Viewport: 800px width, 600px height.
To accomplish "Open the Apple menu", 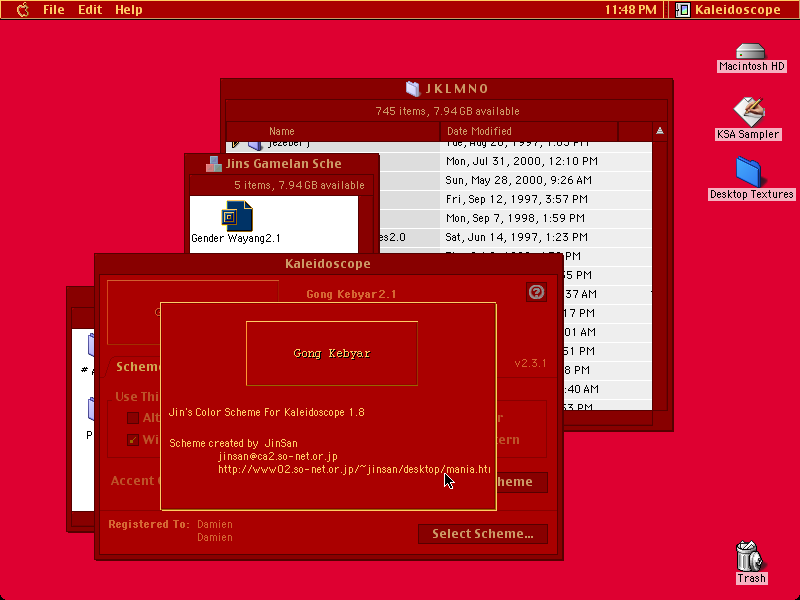I will [23, 10].
